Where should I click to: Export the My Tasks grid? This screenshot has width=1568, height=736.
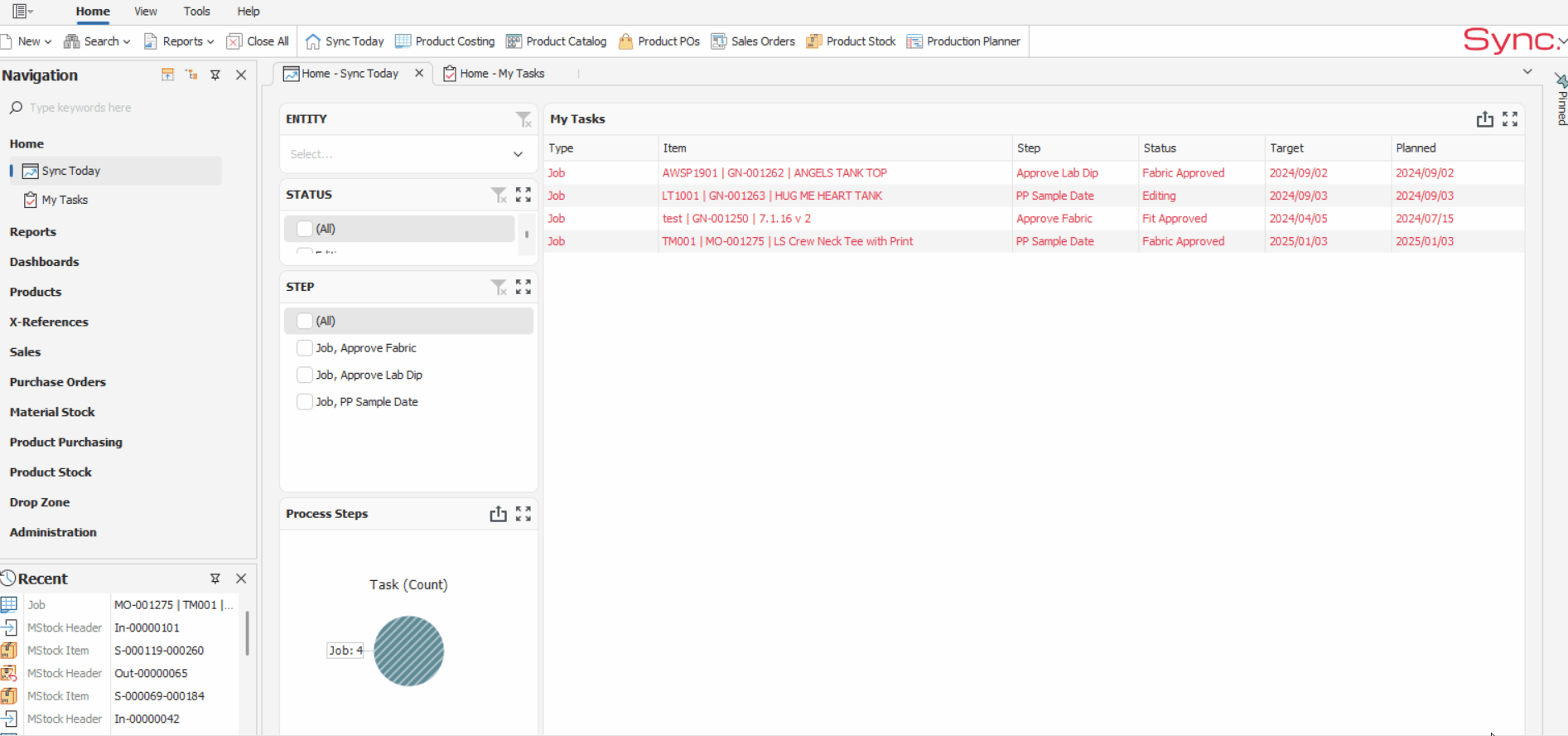click(x=1484, y=119)
